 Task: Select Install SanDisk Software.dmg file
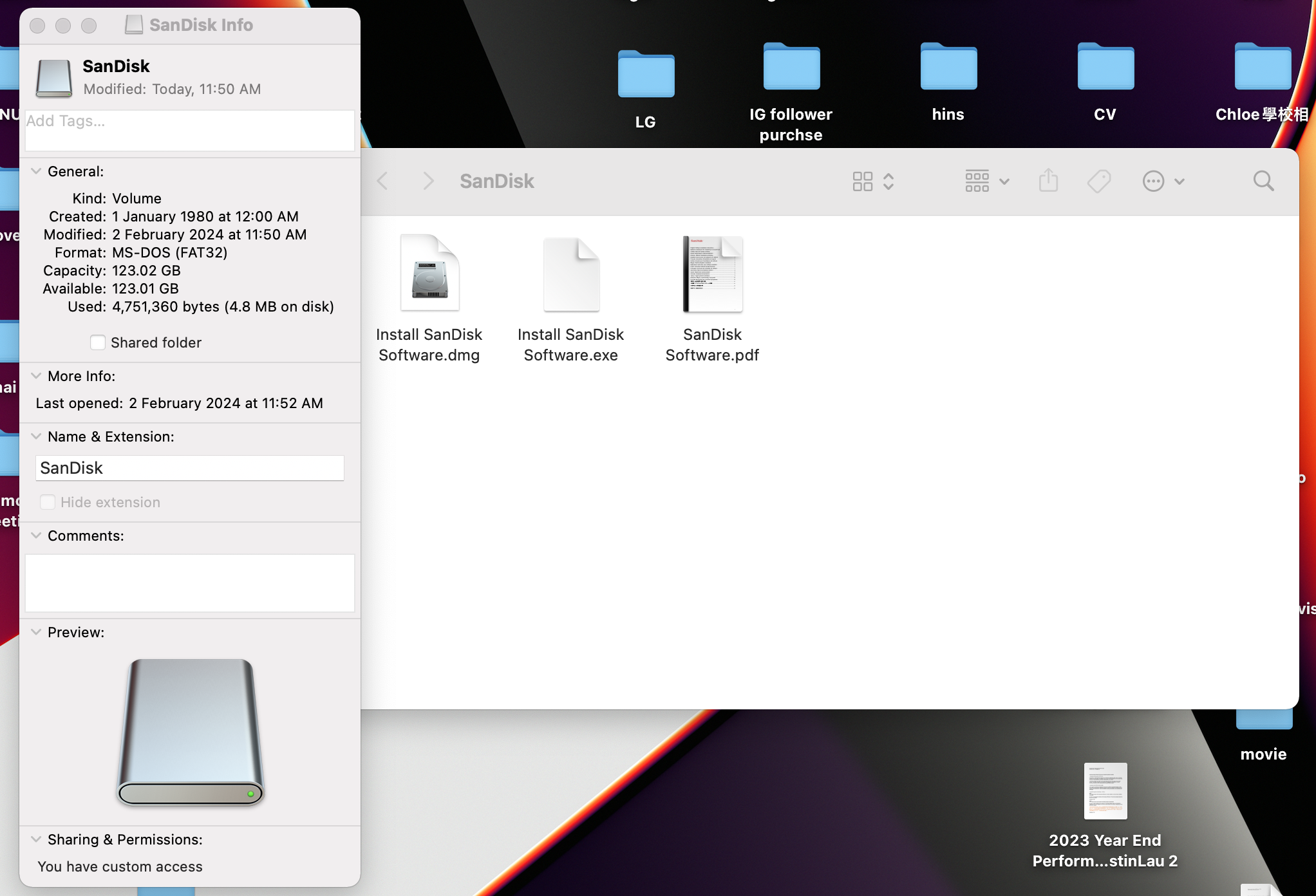pos(429,275)
